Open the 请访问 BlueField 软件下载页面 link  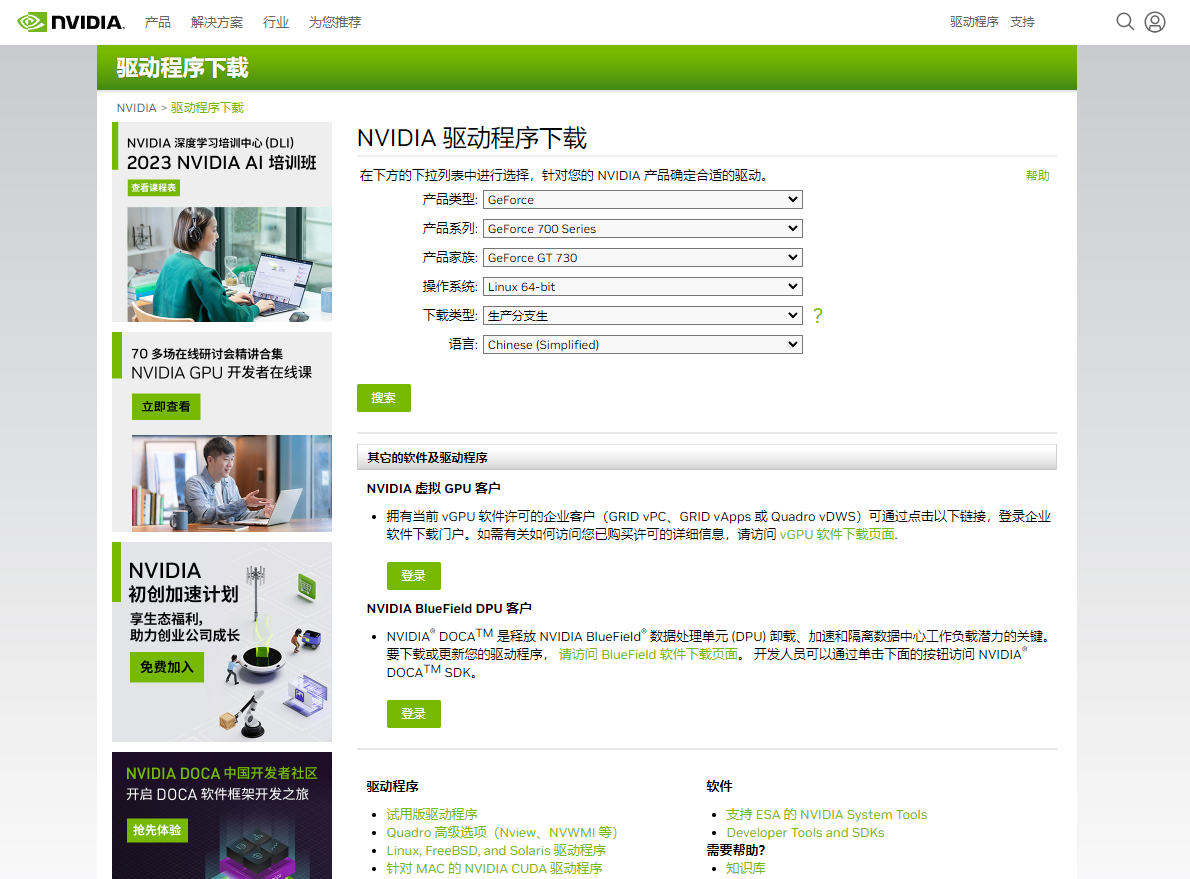(x=648, y=654)
